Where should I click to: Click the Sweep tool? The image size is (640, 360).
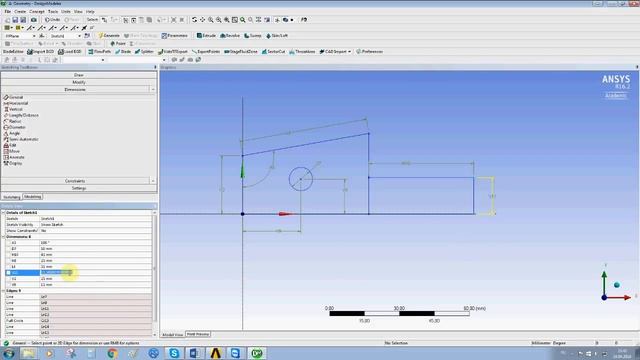253,36
